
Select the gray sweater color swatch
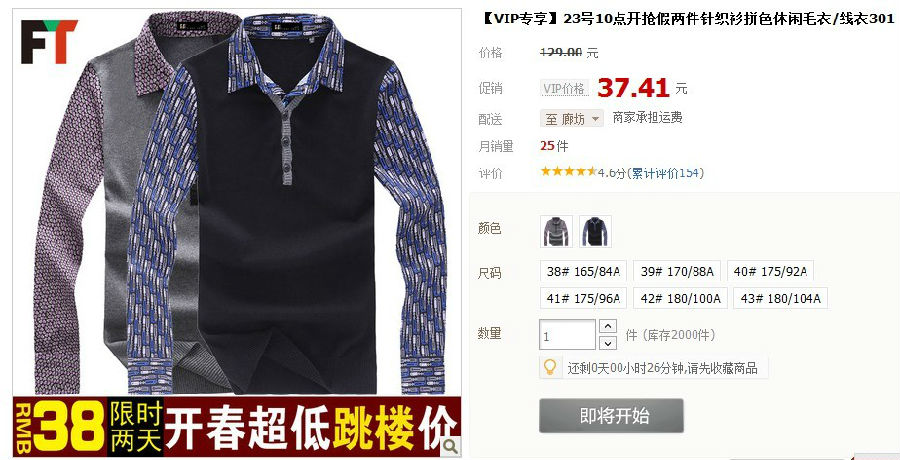pos(556,231)
